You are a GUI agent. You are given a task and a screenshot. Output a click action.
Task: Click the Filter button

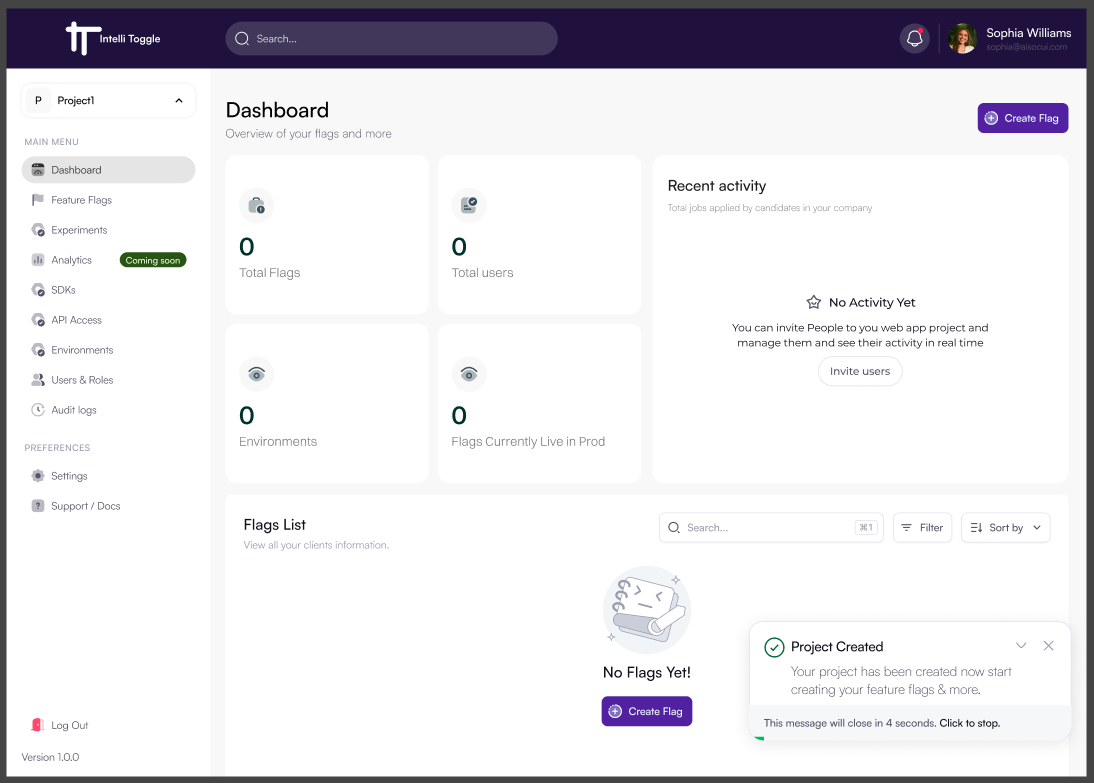(921, 528)
